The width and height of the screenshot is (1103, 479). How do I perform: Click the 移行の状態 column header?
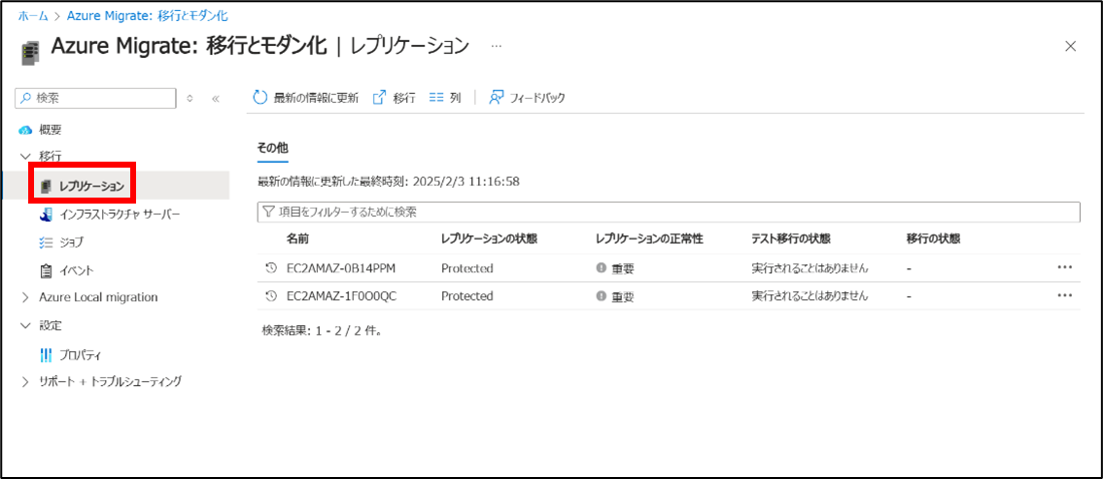tap(933, 238)
